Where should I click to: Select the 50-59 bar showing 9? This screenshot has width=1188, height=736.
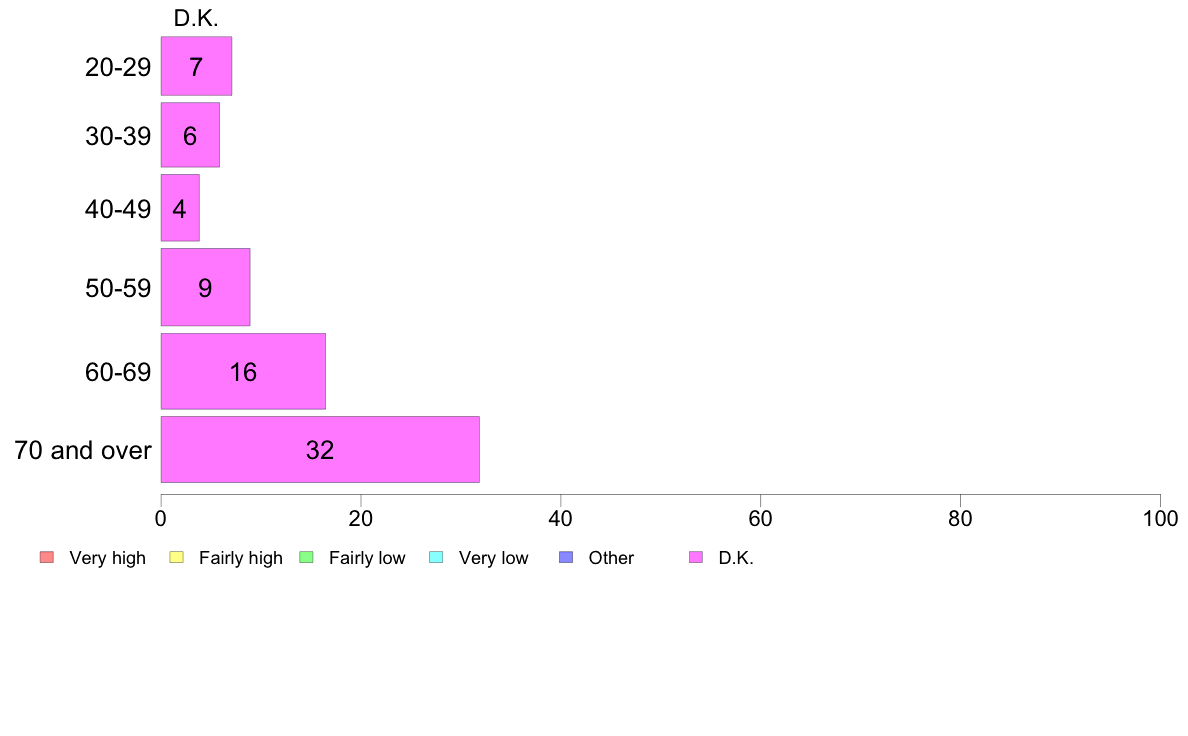205,287
